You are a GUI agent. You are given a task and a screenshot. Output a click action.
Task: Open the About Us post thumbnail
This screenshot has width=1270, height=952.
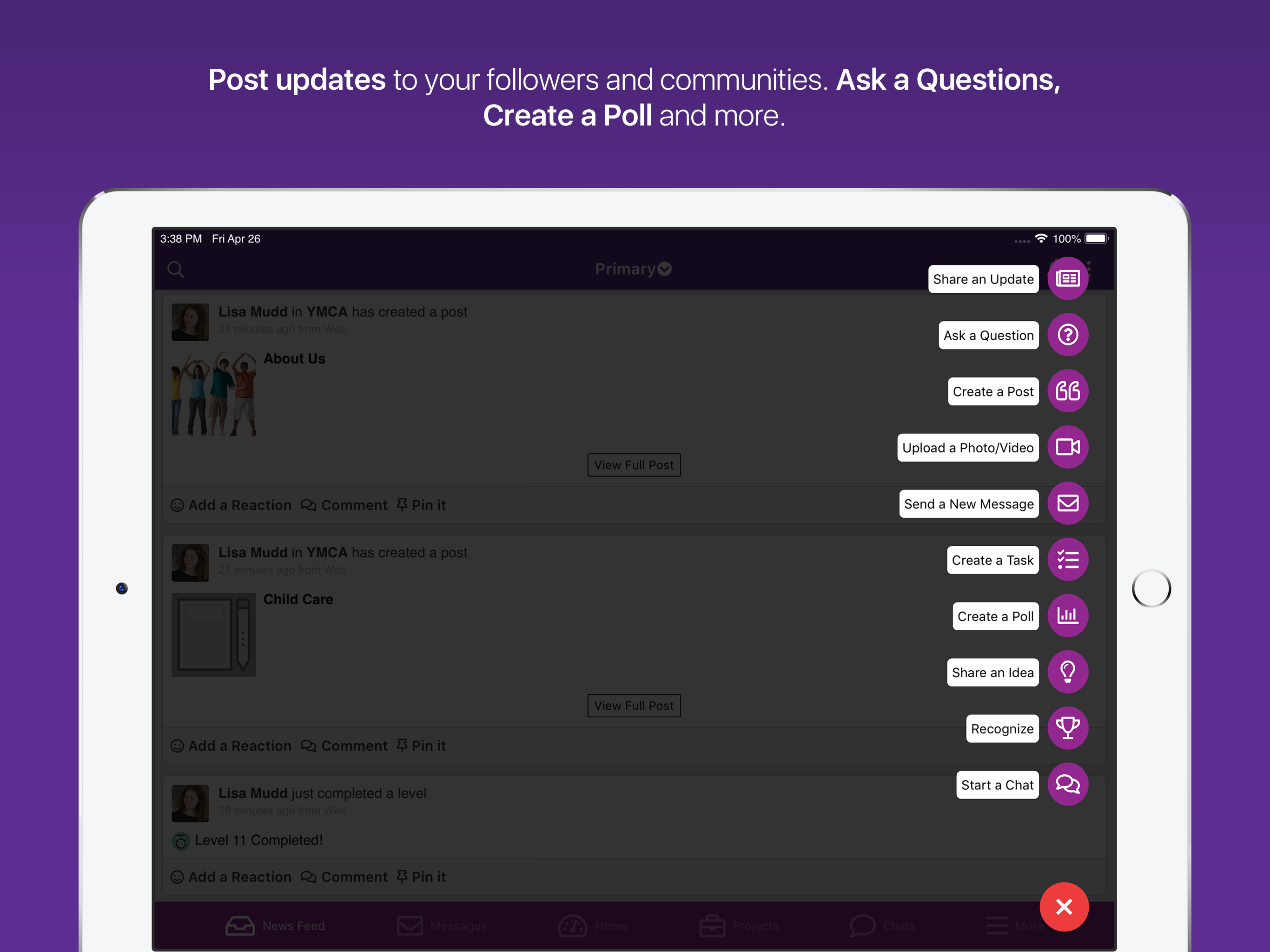[213, 395]
